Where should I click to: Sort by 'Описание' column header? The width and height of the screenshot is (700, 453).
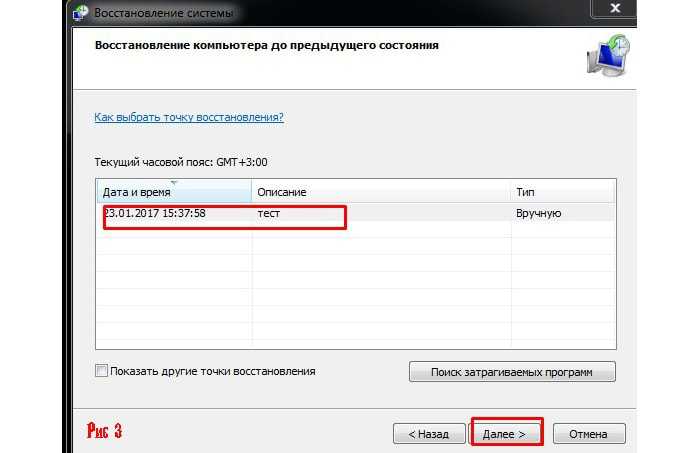381,192
